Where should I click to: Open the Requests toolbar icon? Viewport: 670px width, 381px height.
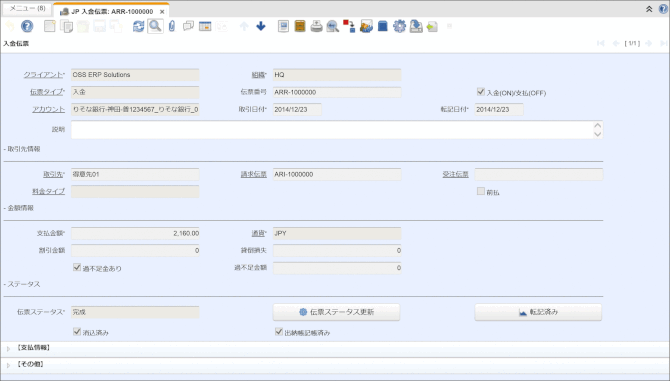click(x=366, y=26)
